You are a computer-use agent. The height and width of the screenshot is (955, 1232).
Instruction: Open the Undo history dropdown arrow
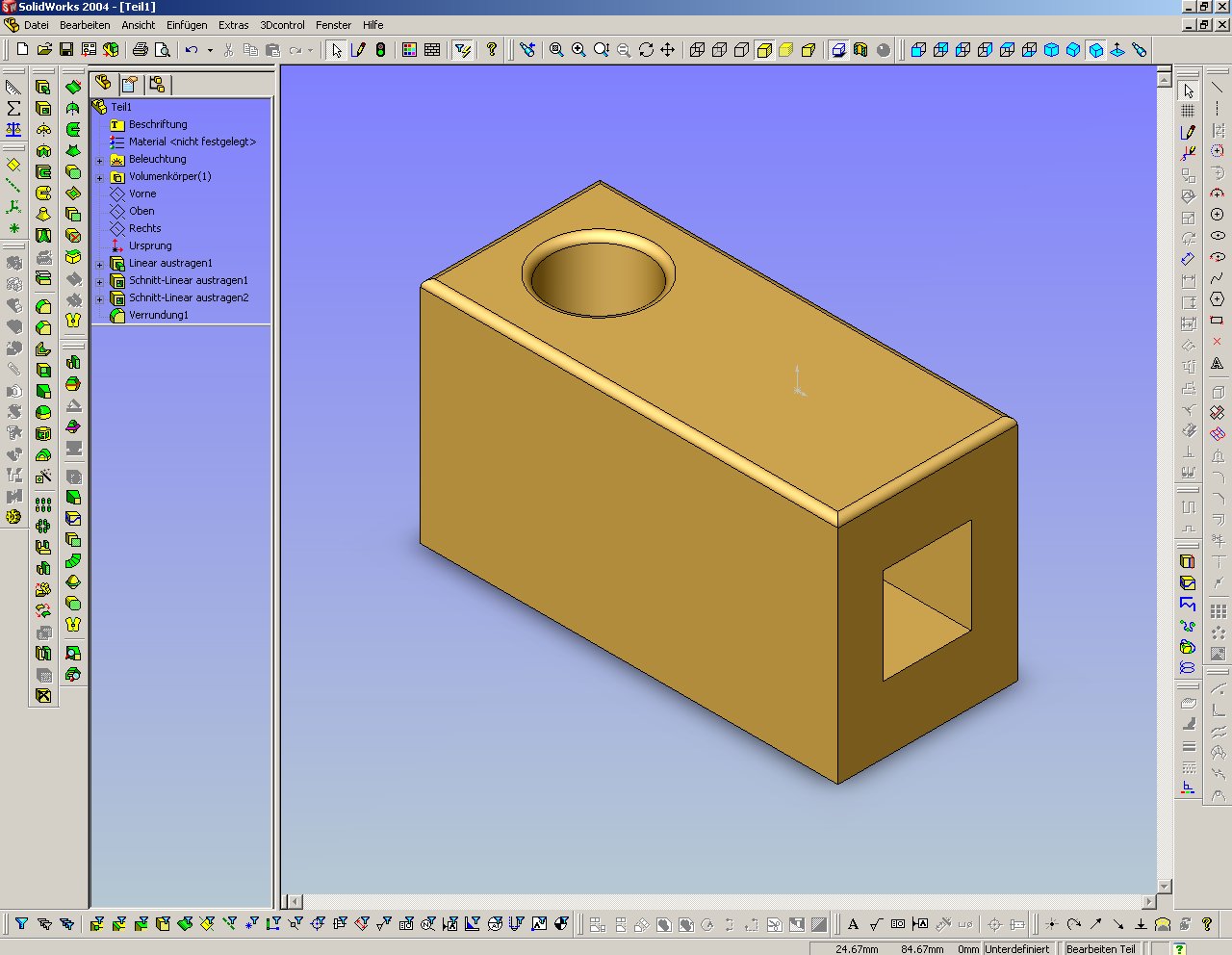point(209,50)
